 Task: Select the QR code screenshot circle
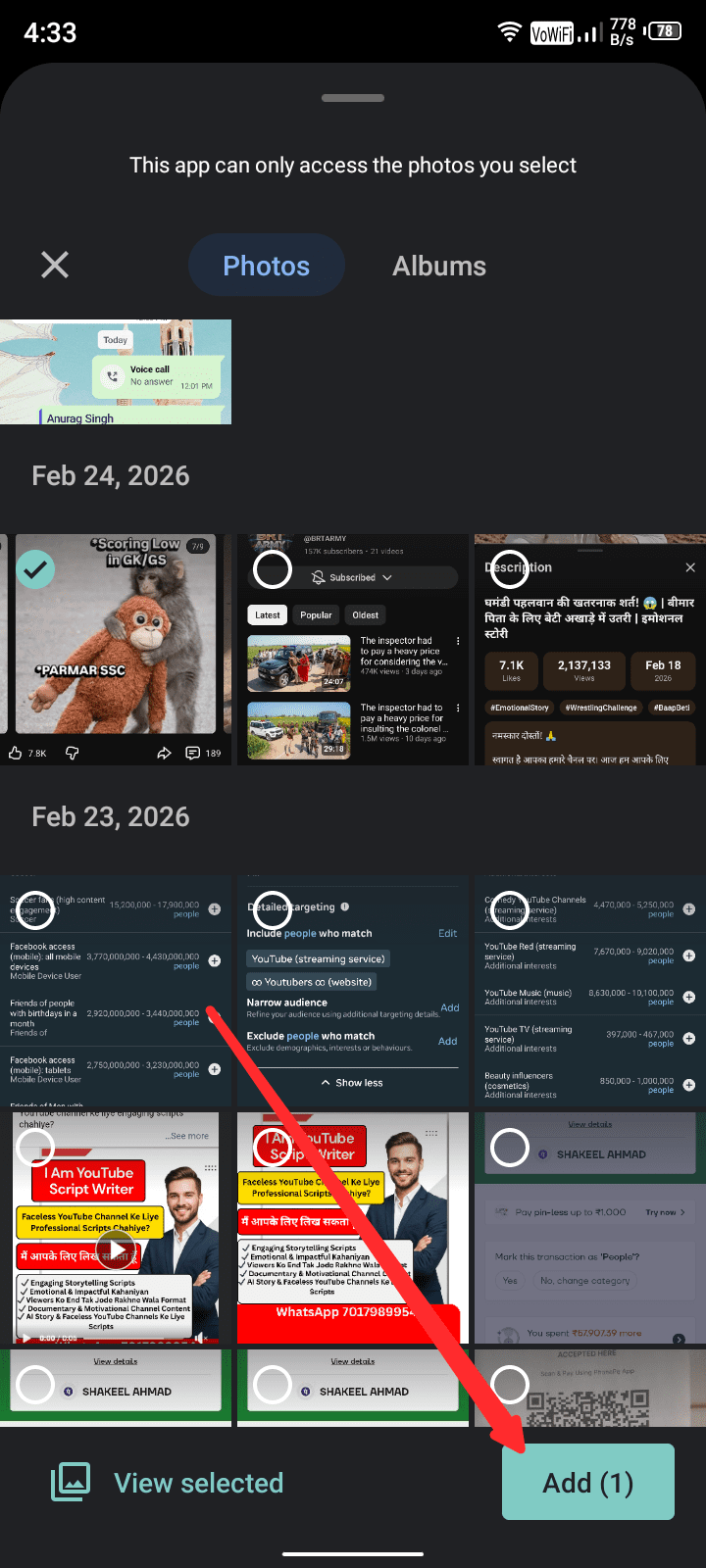point(510,1384)
